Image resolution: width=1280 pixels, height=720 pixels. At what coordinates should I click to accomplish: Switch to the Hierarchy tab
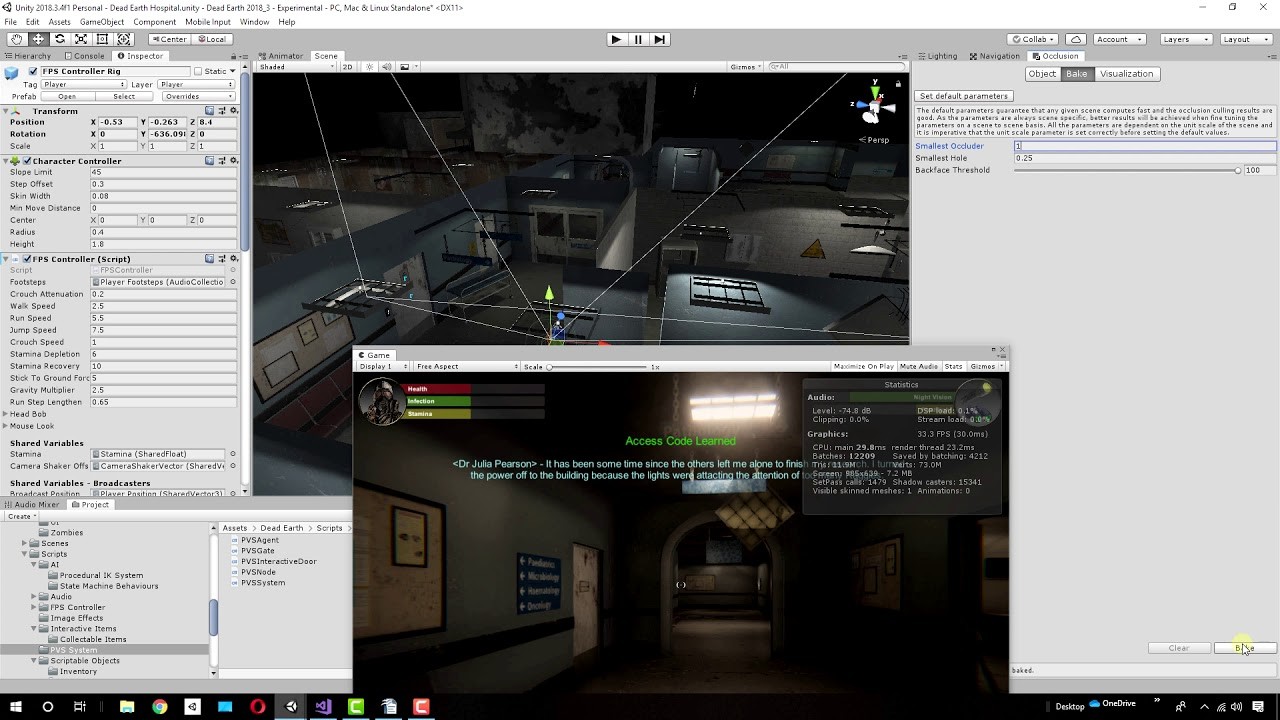click(x=27, y=56)
